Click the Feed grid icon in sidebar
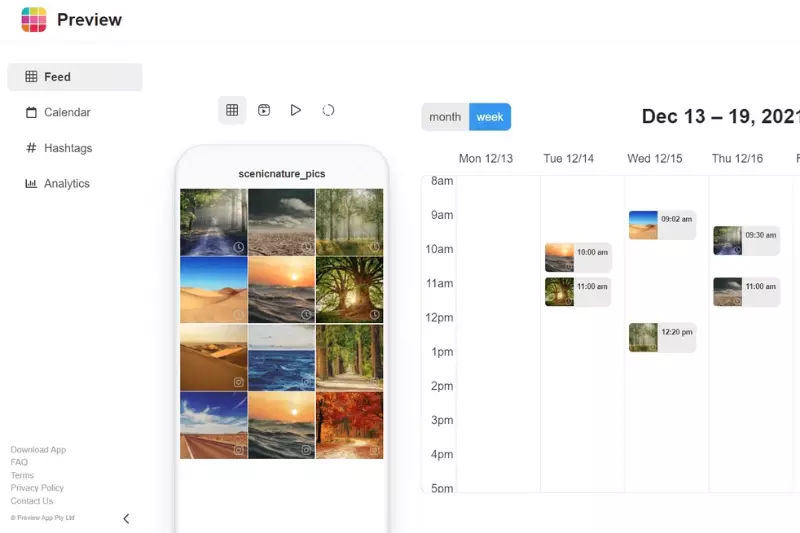Viewport: 800px width, 533px height. [31, 77]
